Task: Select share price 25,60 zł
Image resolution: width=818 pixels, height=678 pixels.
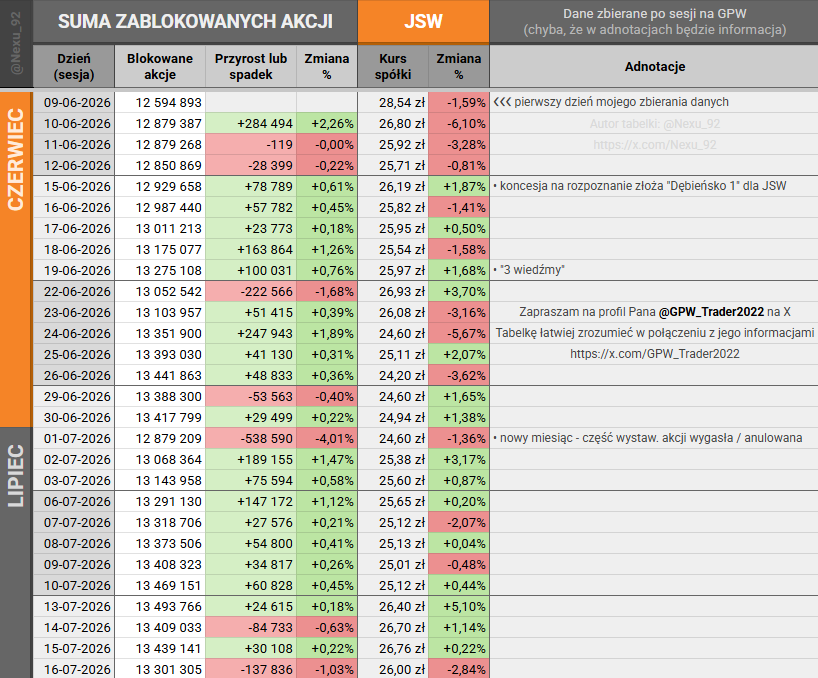Action: tap(393, 480)
